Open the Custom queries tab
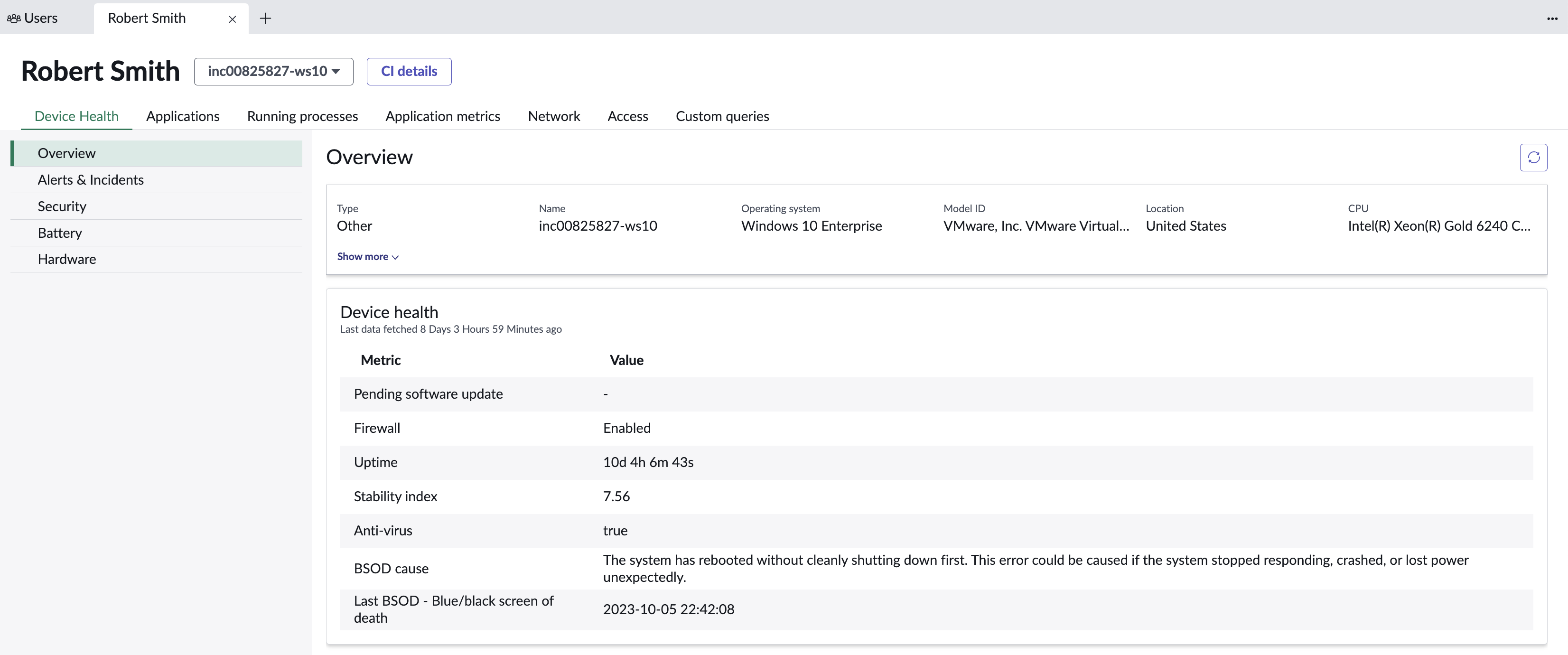The image size is (1568, 655). pos(722,116)
